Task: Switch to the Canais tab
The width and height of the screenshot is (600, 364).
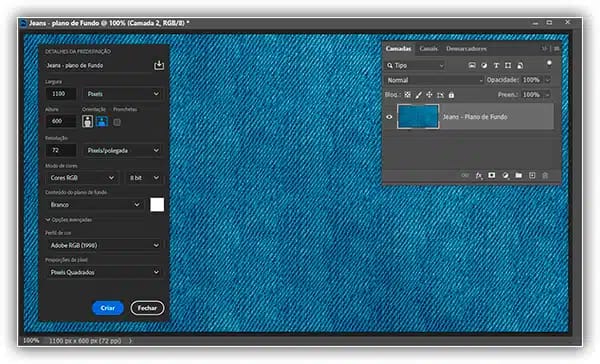Action: pos(428,49)
